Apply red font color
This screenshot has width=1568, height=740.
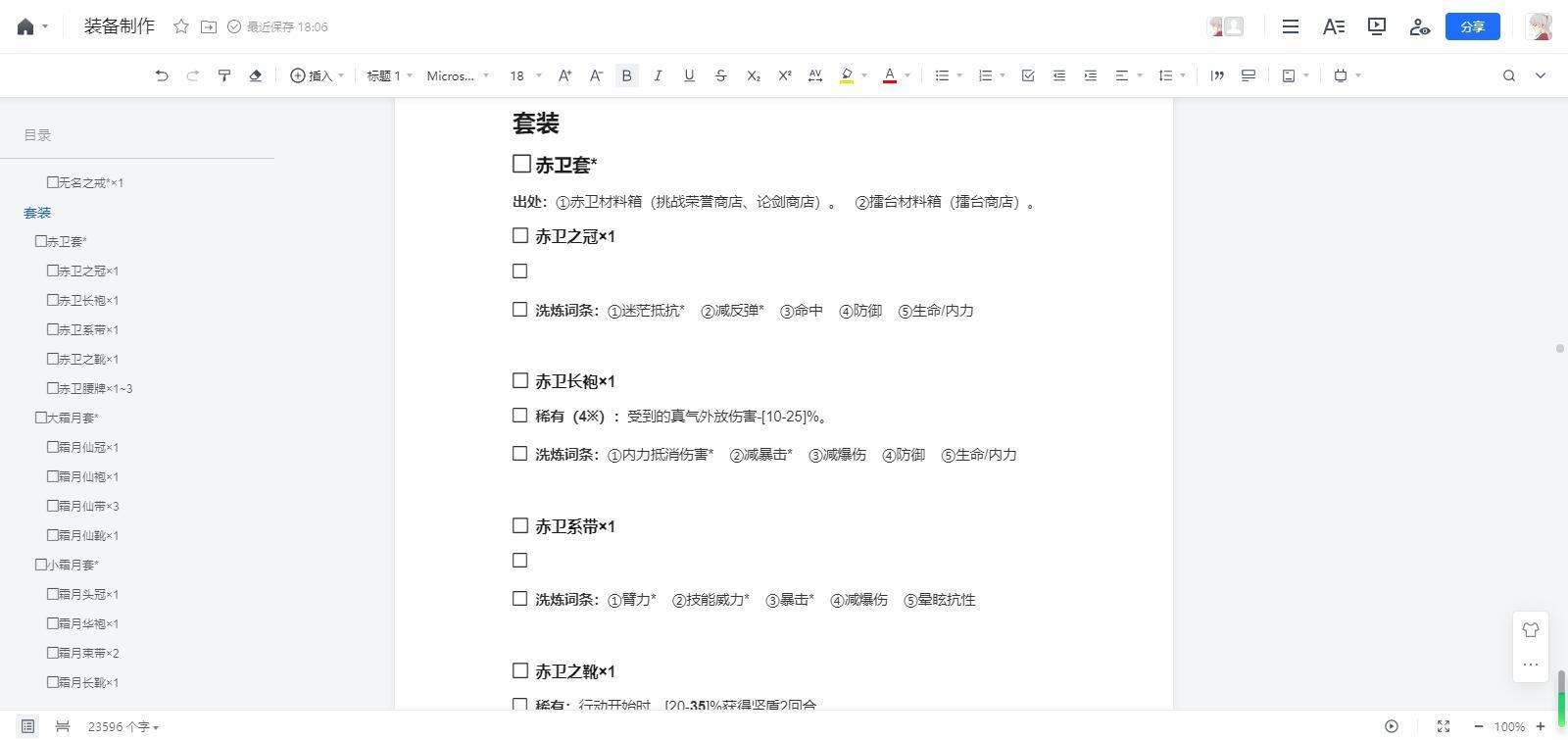(x=890, y=75)
